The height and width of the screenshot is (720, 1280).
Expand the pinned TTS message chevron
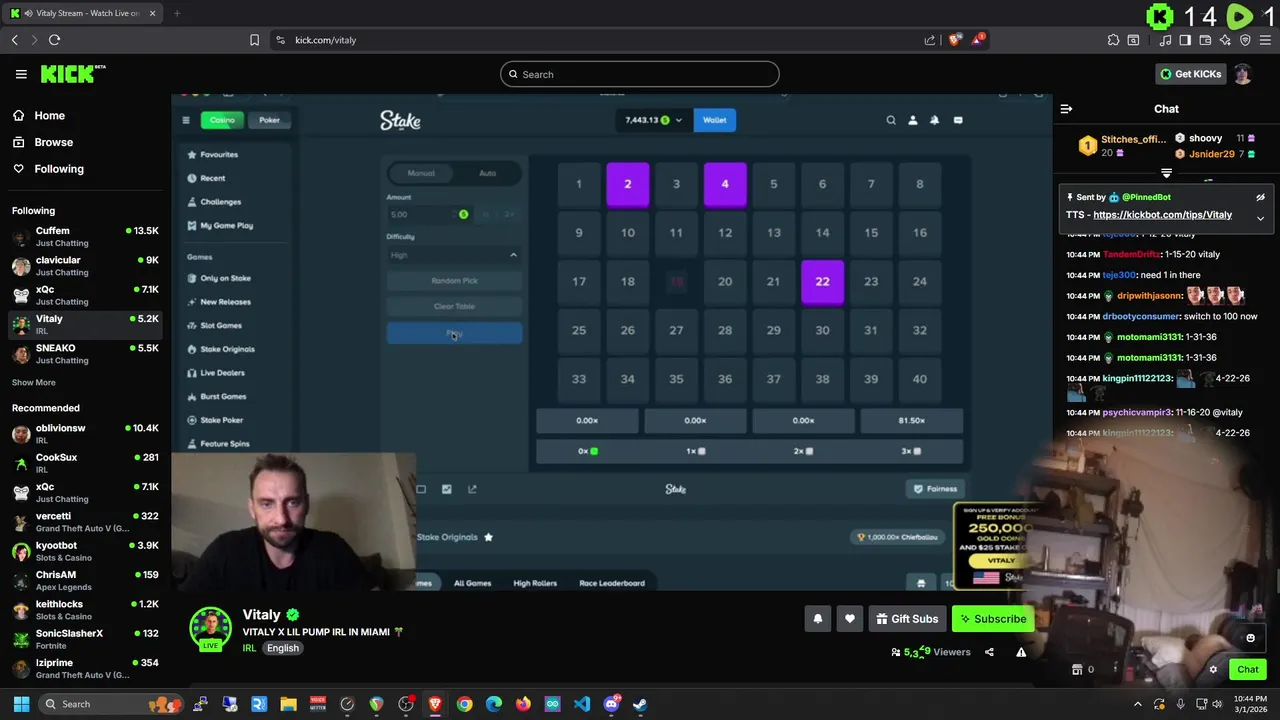(1260, 218)
